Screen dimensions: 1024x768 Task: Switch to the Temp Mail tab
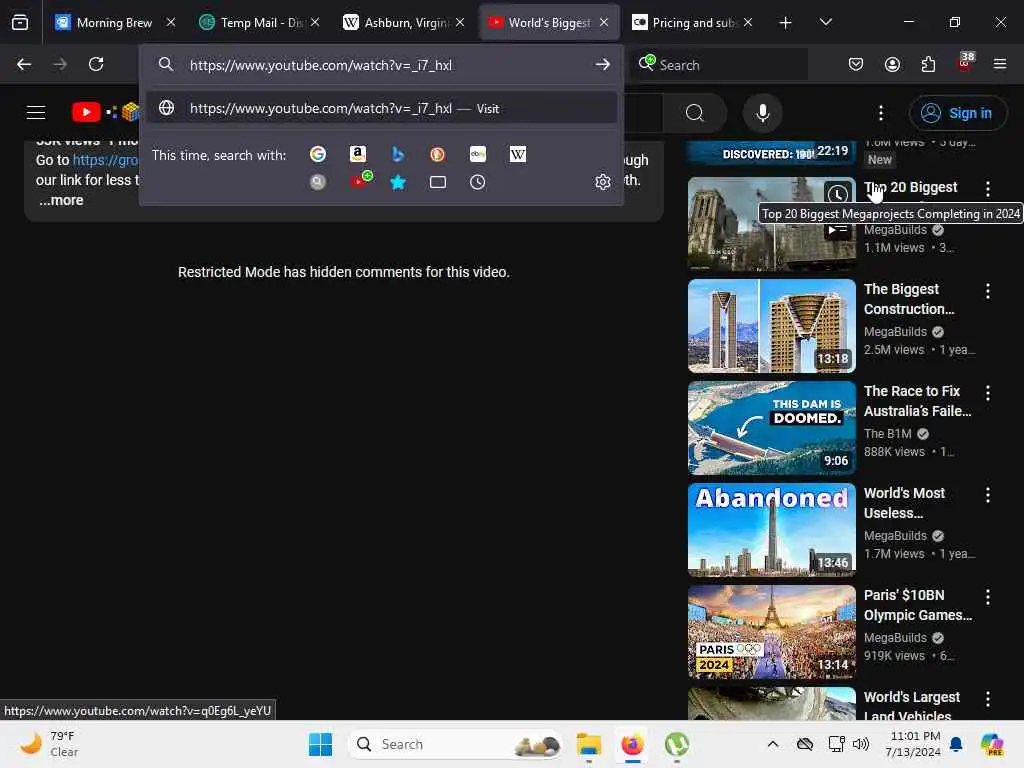(x=261, y=23)
